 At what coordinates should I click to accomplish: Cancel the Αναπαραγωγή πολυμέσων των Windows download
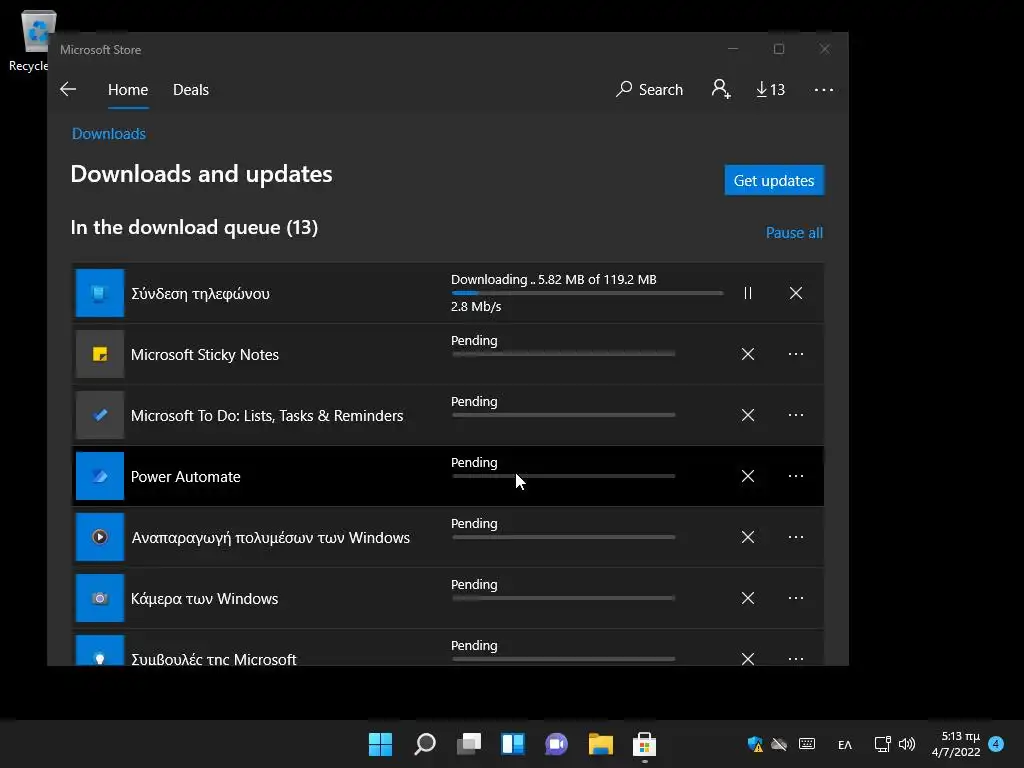pos(748,537)
